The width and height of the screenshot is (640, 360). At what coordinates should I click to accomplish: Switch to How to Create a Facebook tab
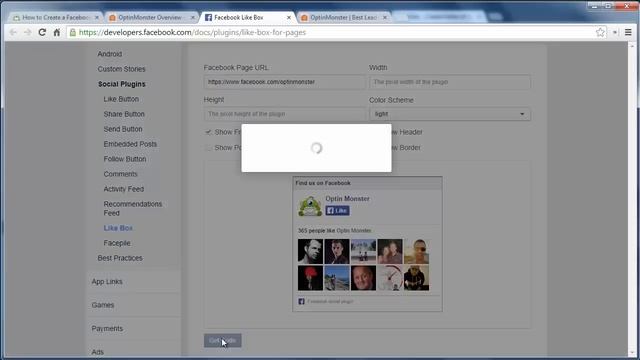click(x=55, y=18)
